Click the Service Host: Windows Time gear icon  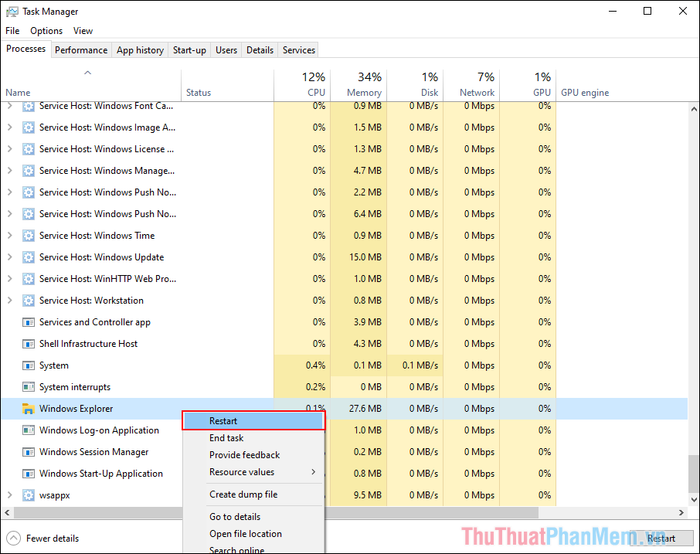pyautogui.click(x=28, y=236)
